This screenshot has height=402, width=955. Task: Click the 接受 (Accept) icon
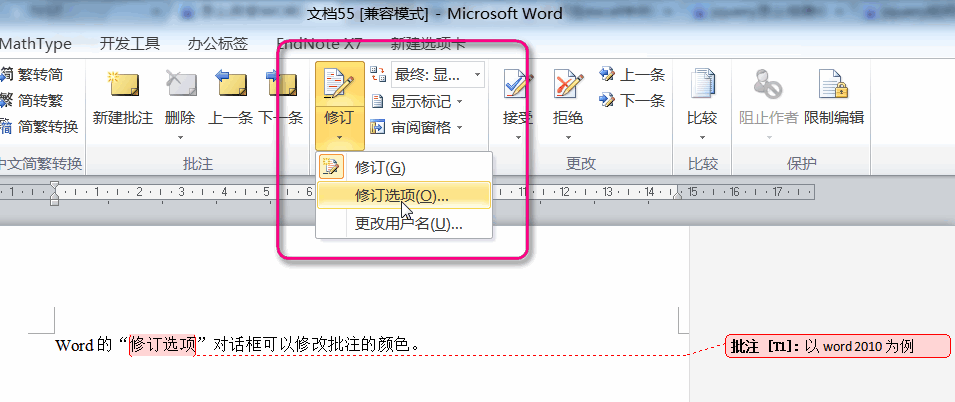518,85
